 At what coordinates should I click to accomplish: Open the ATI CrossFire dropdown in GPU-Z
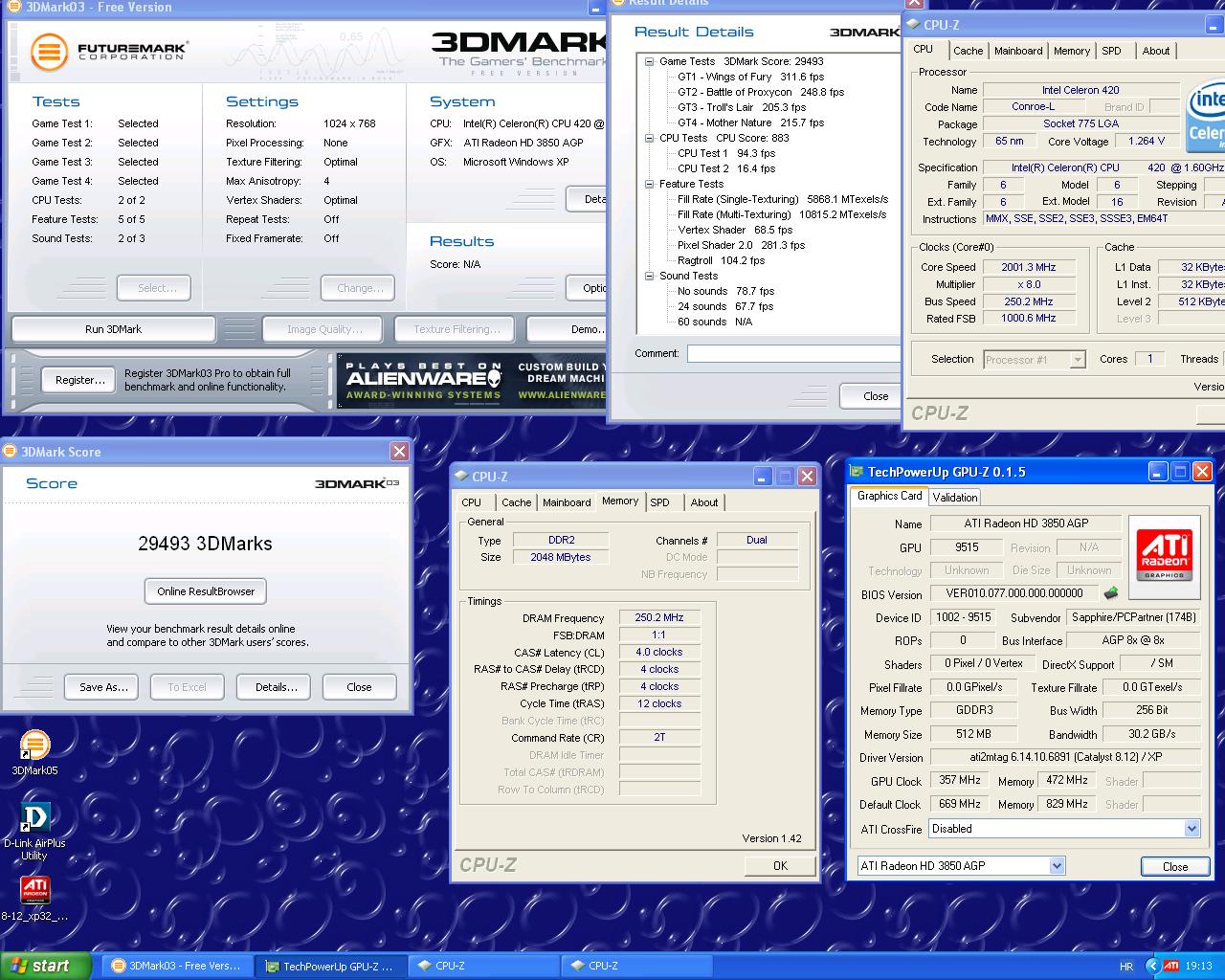click(x=1192, y=829)
